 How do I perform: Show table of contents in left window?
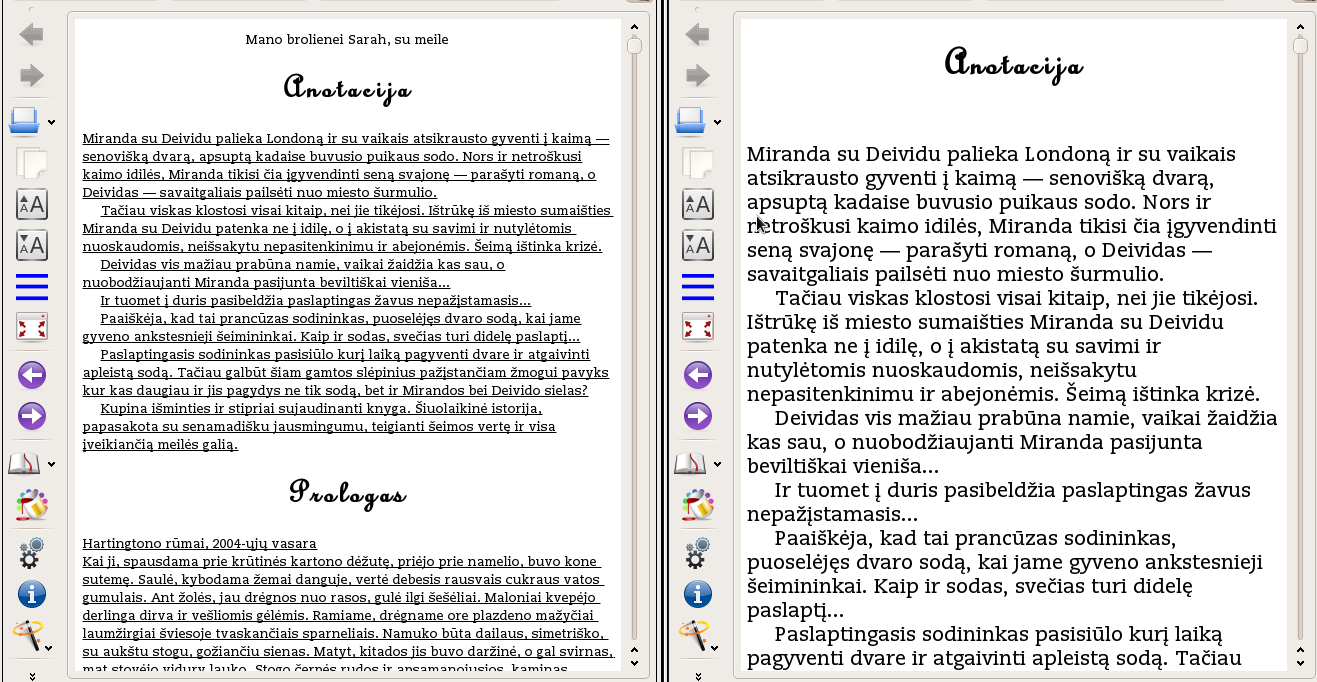(32, 286)
